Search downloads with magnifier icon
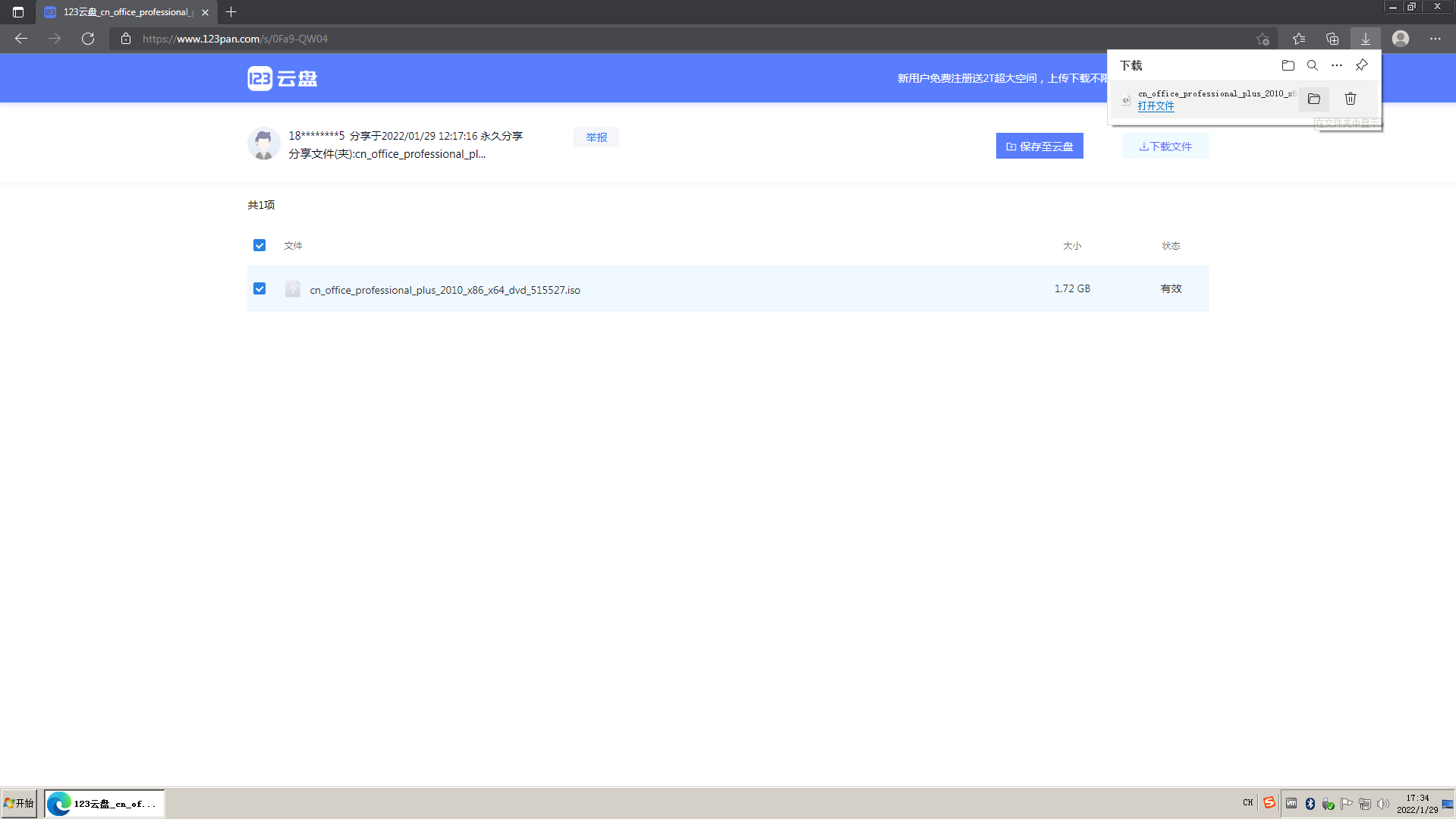This screenshot has width=1456, height=819. (1312, 65)
